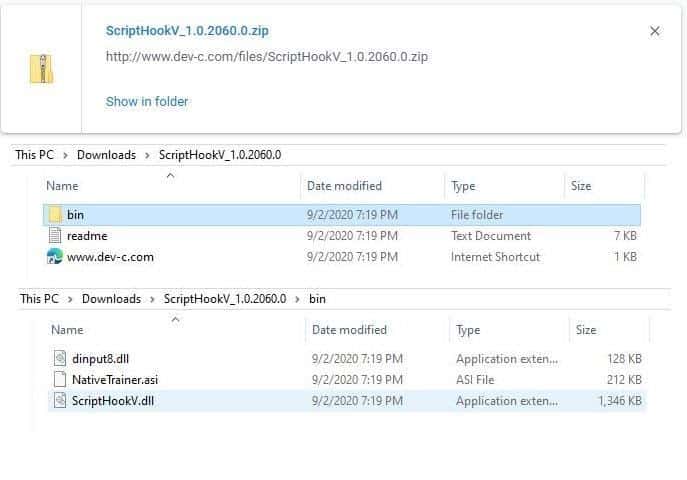Expand chevron after This PC in upper breadcrumb
This screenshot has height=480, width=687.
[x=65, y=155]
